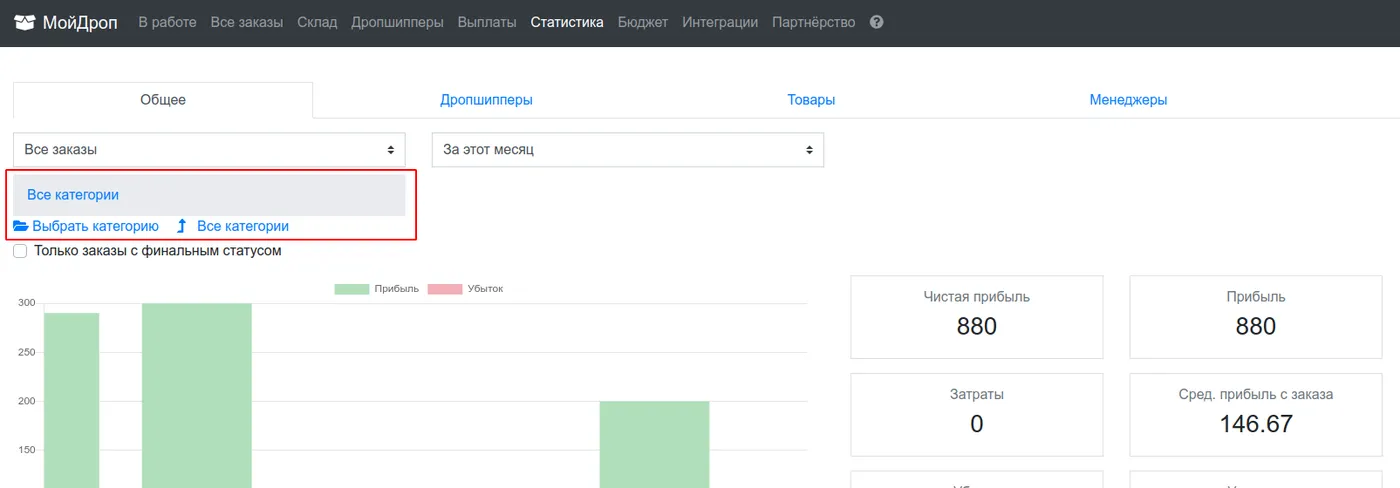Toggle the green Прибыль legend swatch
Screen dimensions: 1400x488
coord(351,289)
